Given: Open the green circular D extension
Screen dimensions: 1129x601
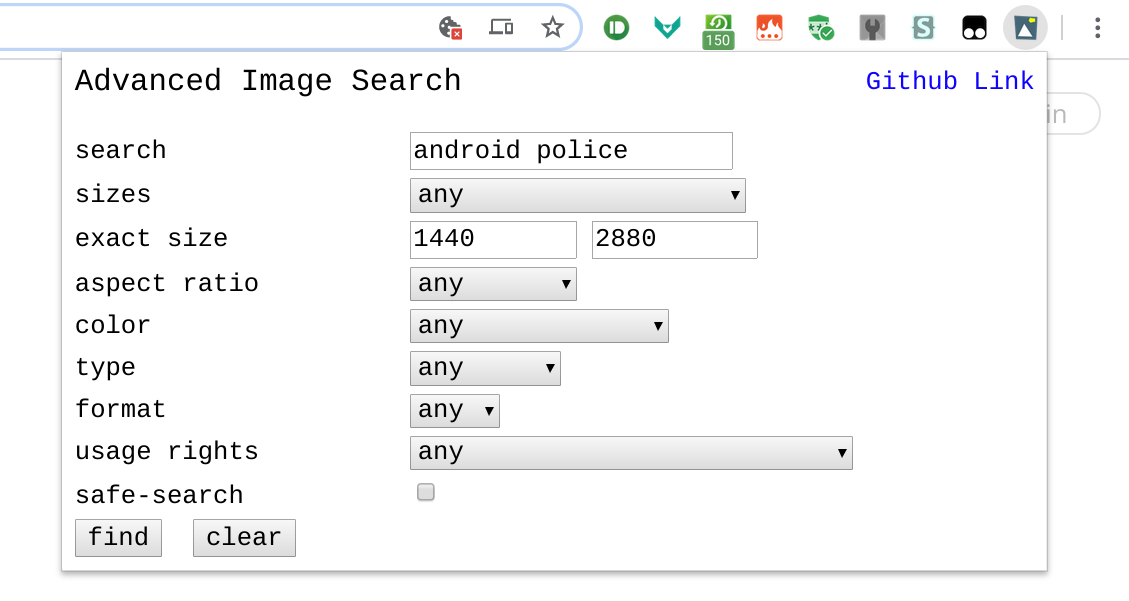Looking at the screenshot, I should (x=616, y=28).
